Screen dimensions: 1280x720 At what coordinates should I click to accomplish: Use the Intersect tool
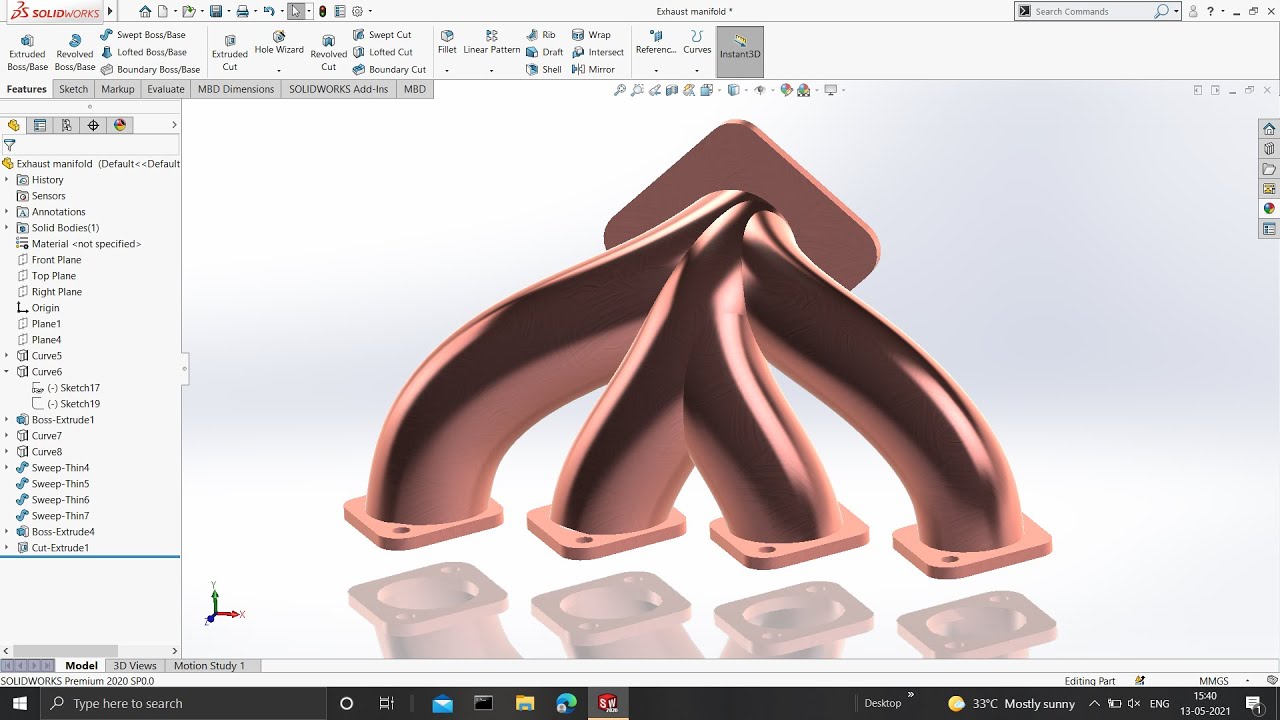pos(598,52)
